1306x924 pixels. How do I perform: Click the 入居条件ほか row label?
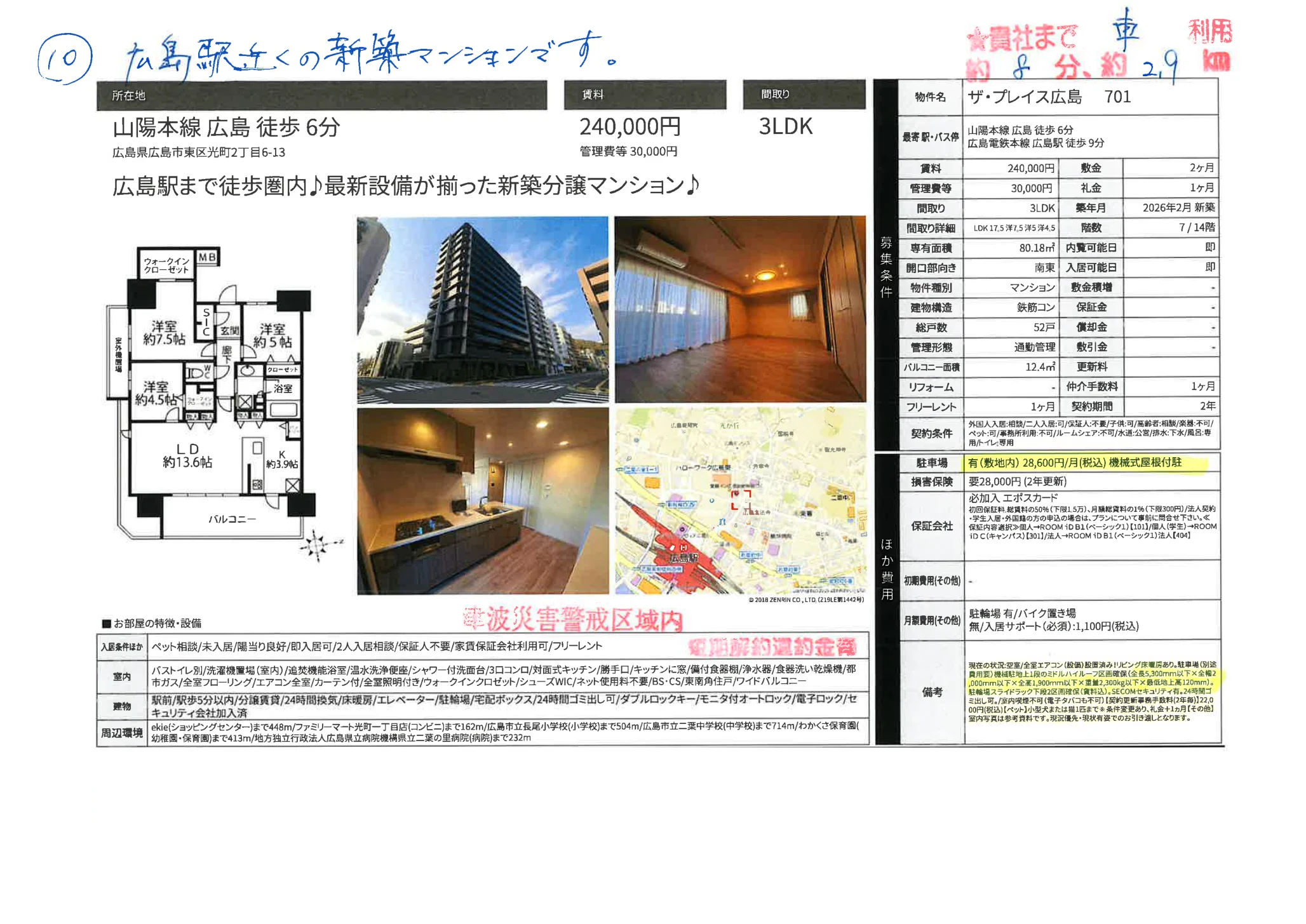121,647
